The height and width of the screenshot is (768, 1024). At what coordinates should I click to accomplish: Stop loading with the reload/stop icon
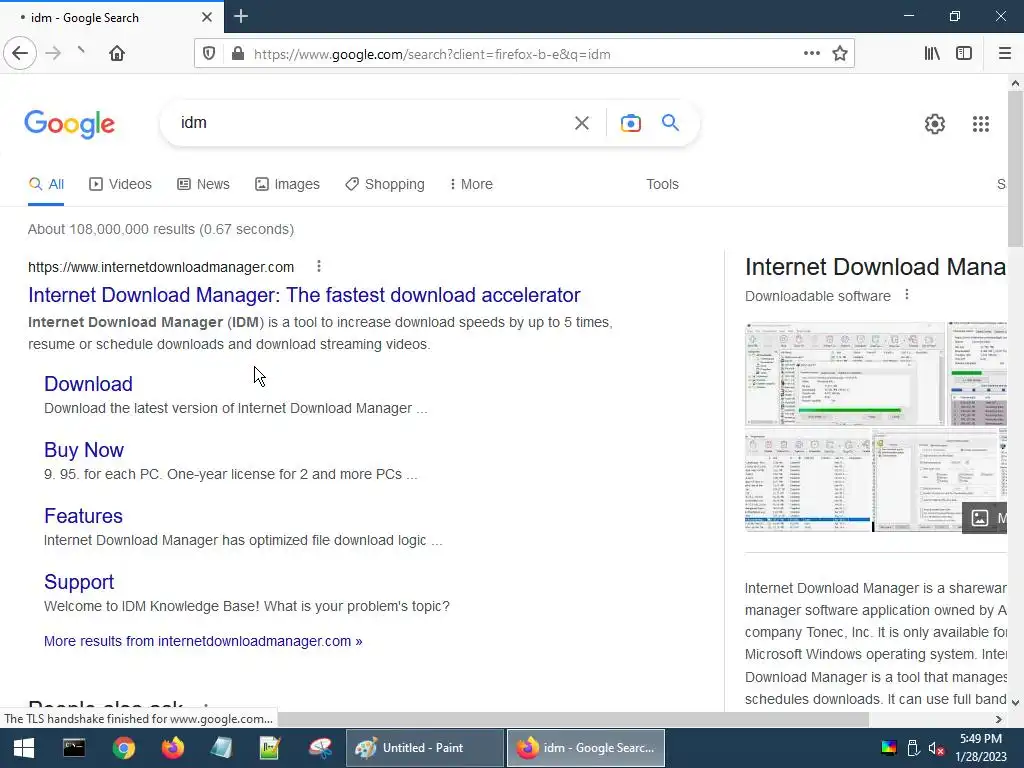[81, 51]
